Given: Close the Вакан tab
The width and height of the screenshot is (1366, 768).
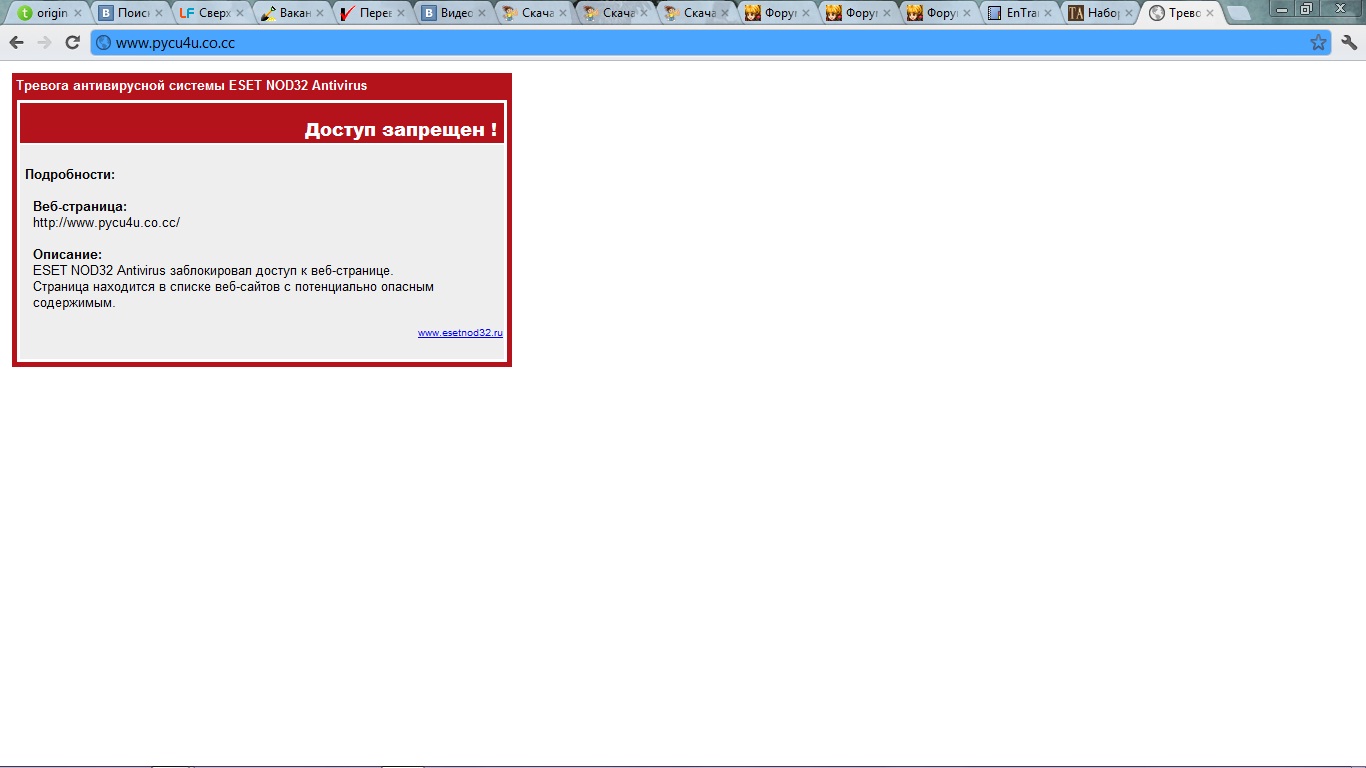Looking at the screenshot, I should point(319,14).
